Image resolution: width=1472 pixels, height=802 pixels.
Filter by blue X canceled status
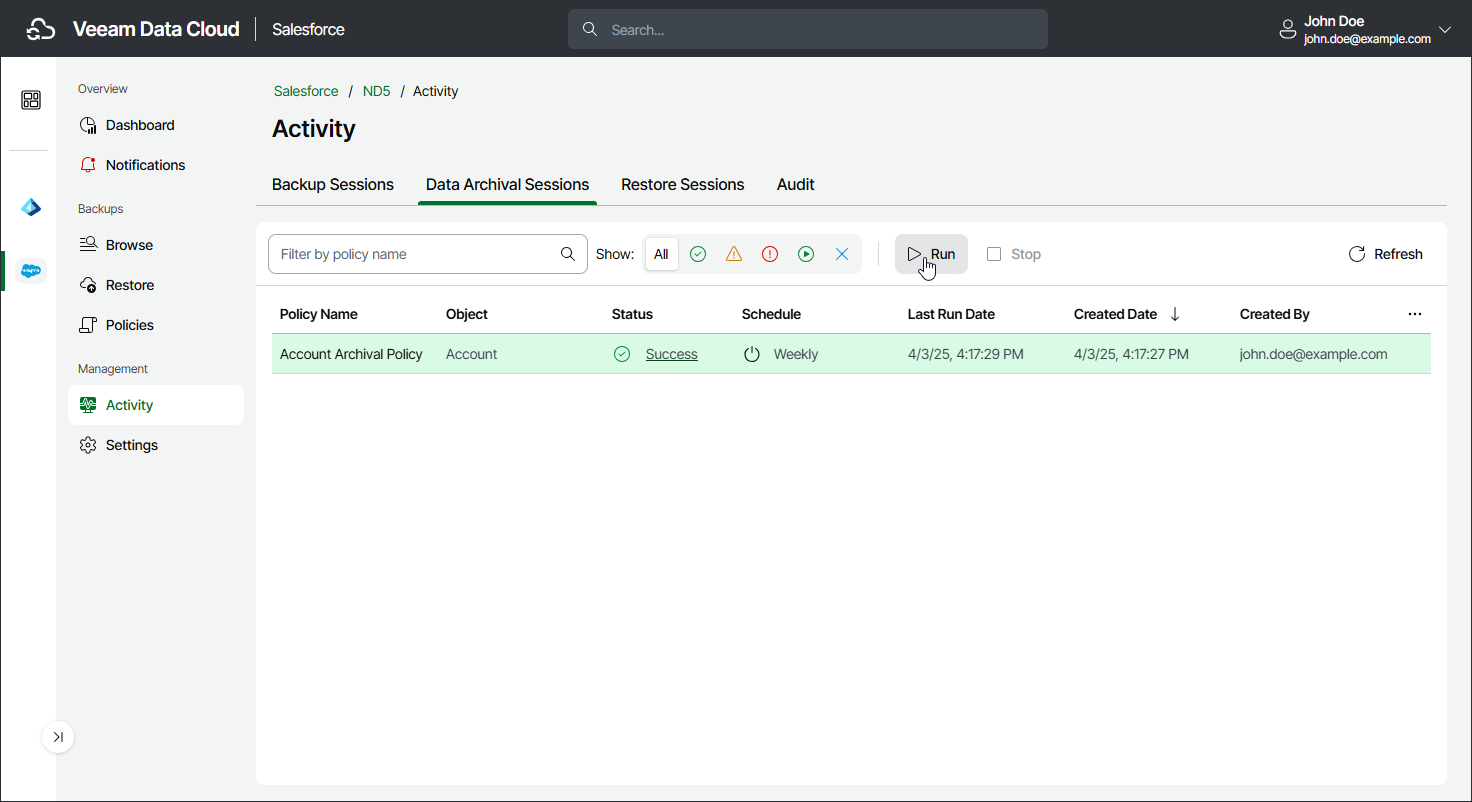tap(842, 254)
